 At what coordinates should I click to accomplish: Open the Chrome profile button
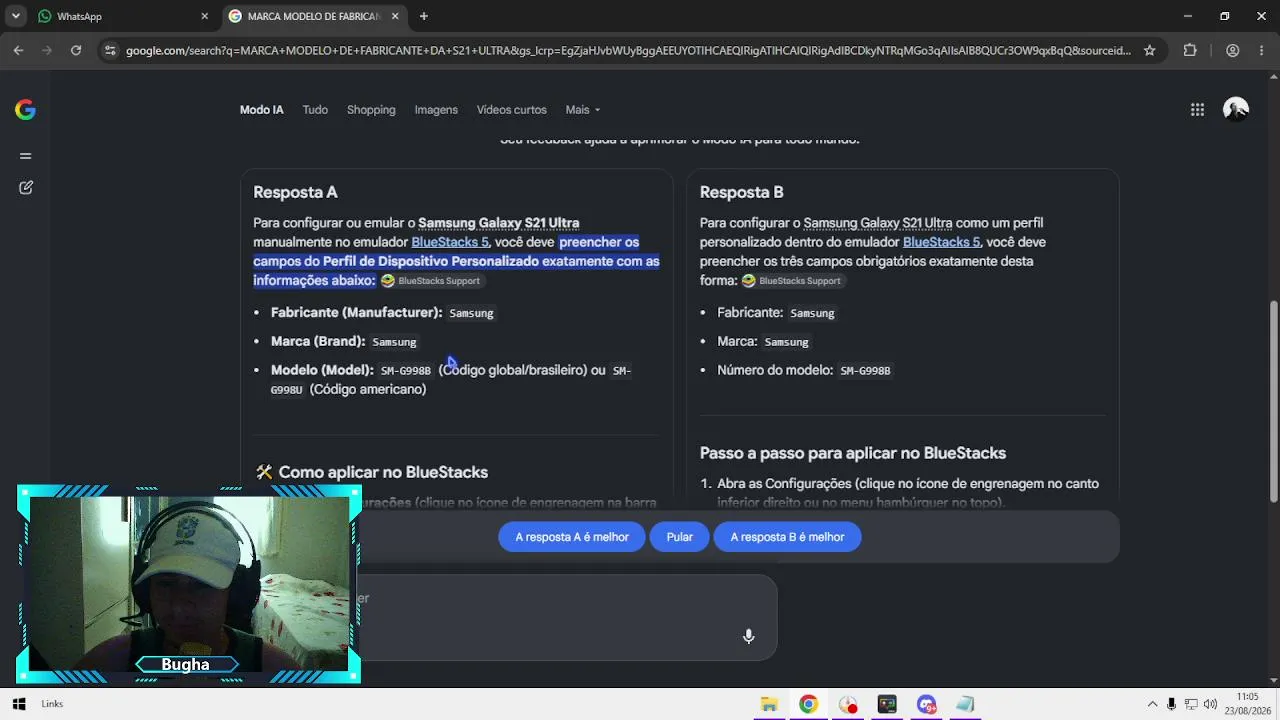pyautogui.click(x=1233, y=50)
